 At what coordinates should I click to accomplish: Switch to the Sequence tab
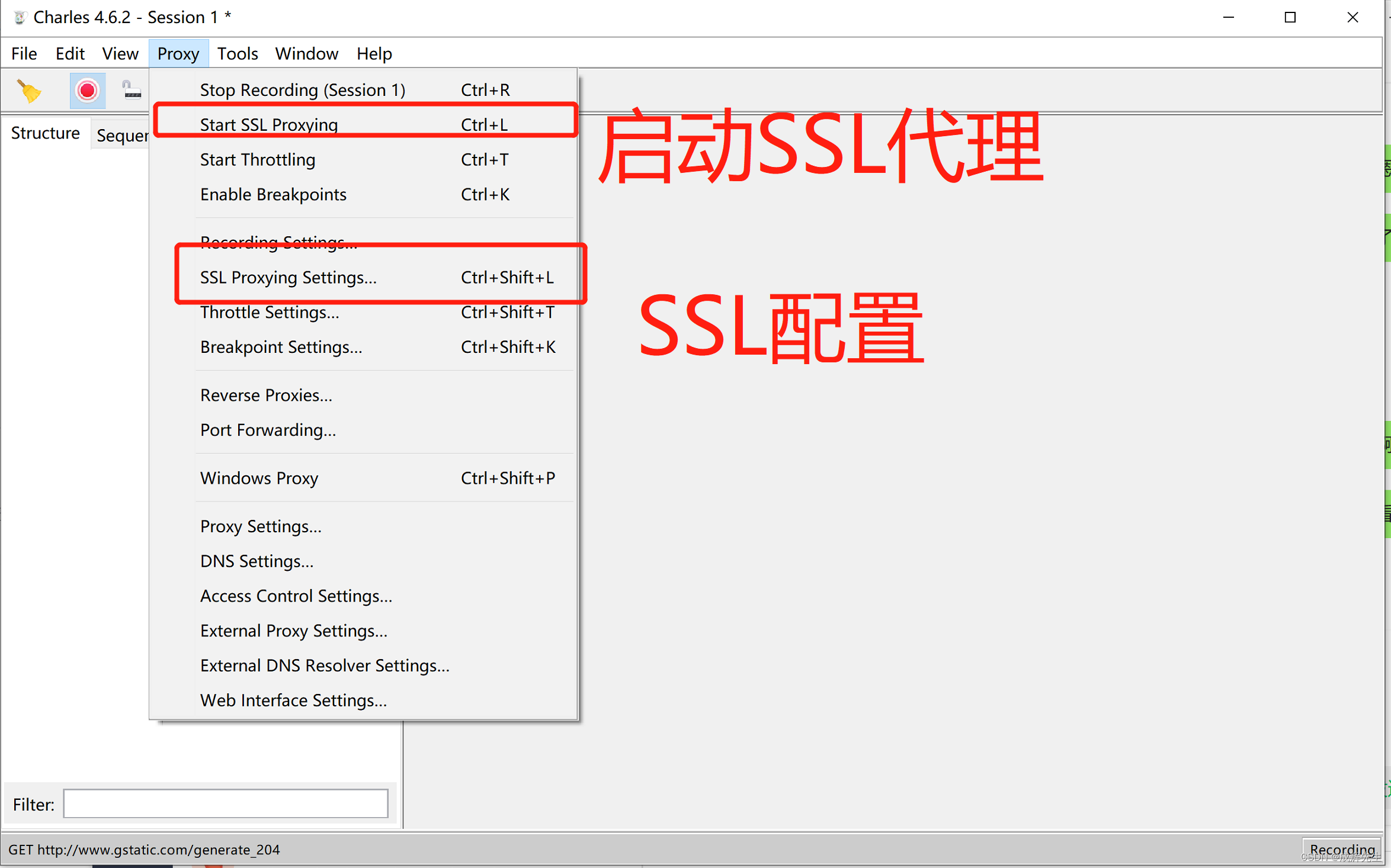[x=121, y=136]
